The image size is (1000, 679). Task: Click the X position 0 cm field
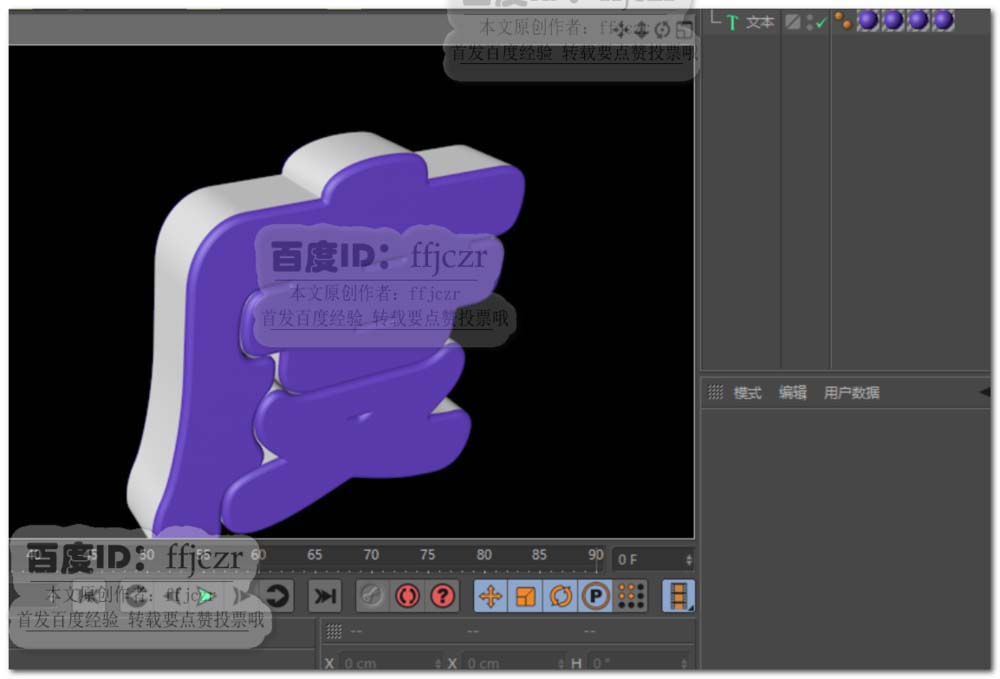(x=390, y=663)
